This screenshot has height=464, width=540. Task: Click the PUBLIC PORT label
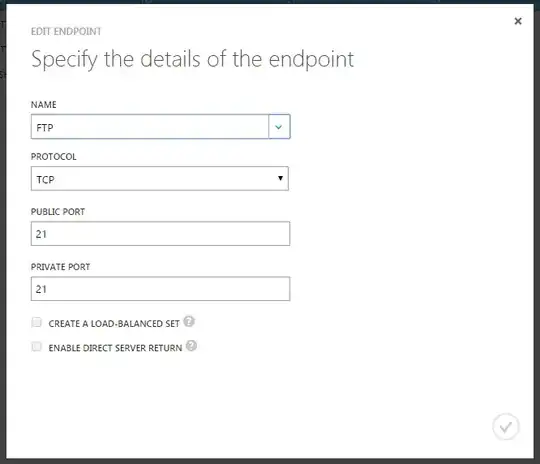pos(58,212)
